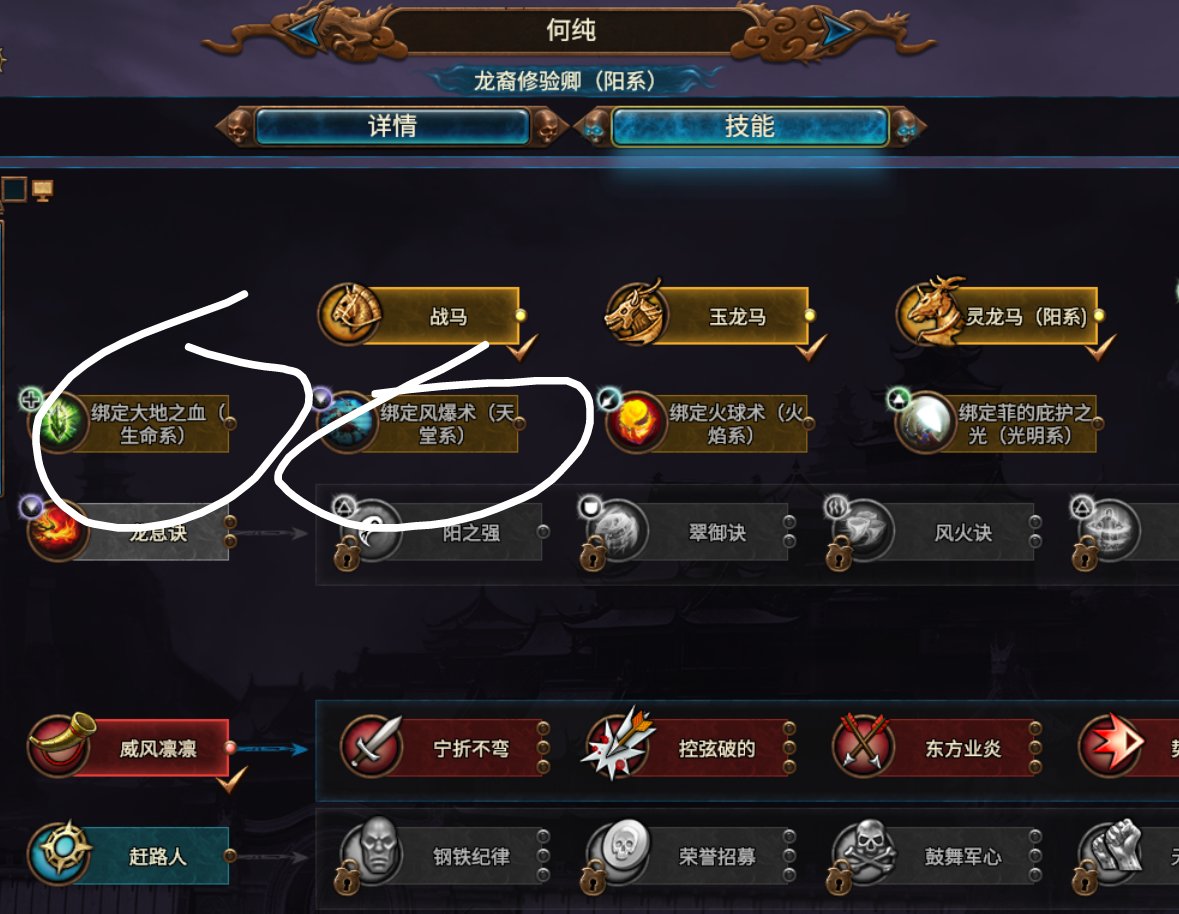Viewport: 1179px width, 914px height.
Task: Select the 宁折不弯 sword skill icon
Action: (372, 746)
